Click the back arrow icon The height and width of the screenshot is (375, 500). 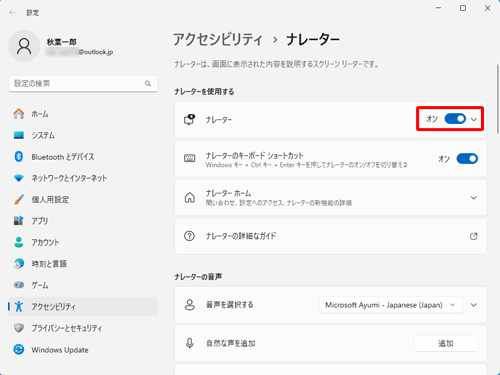coord(12,13)
